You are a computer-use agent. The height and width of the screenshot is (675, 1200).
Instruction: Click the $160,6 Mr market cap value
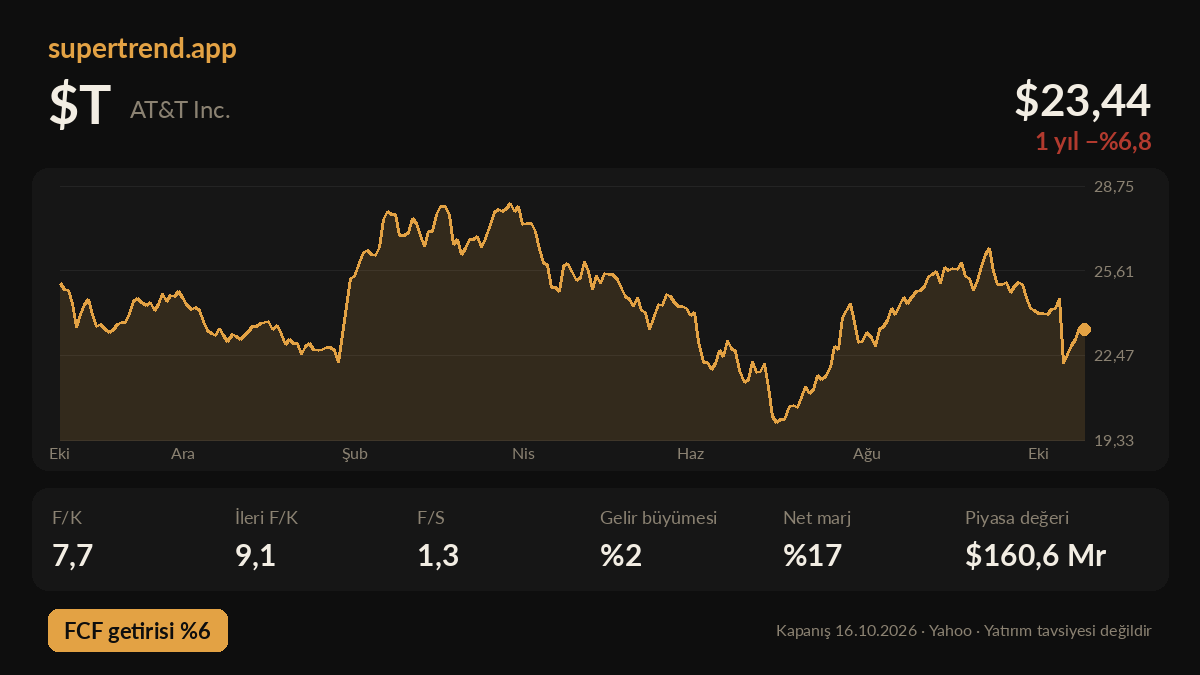tap(1036, 555)
